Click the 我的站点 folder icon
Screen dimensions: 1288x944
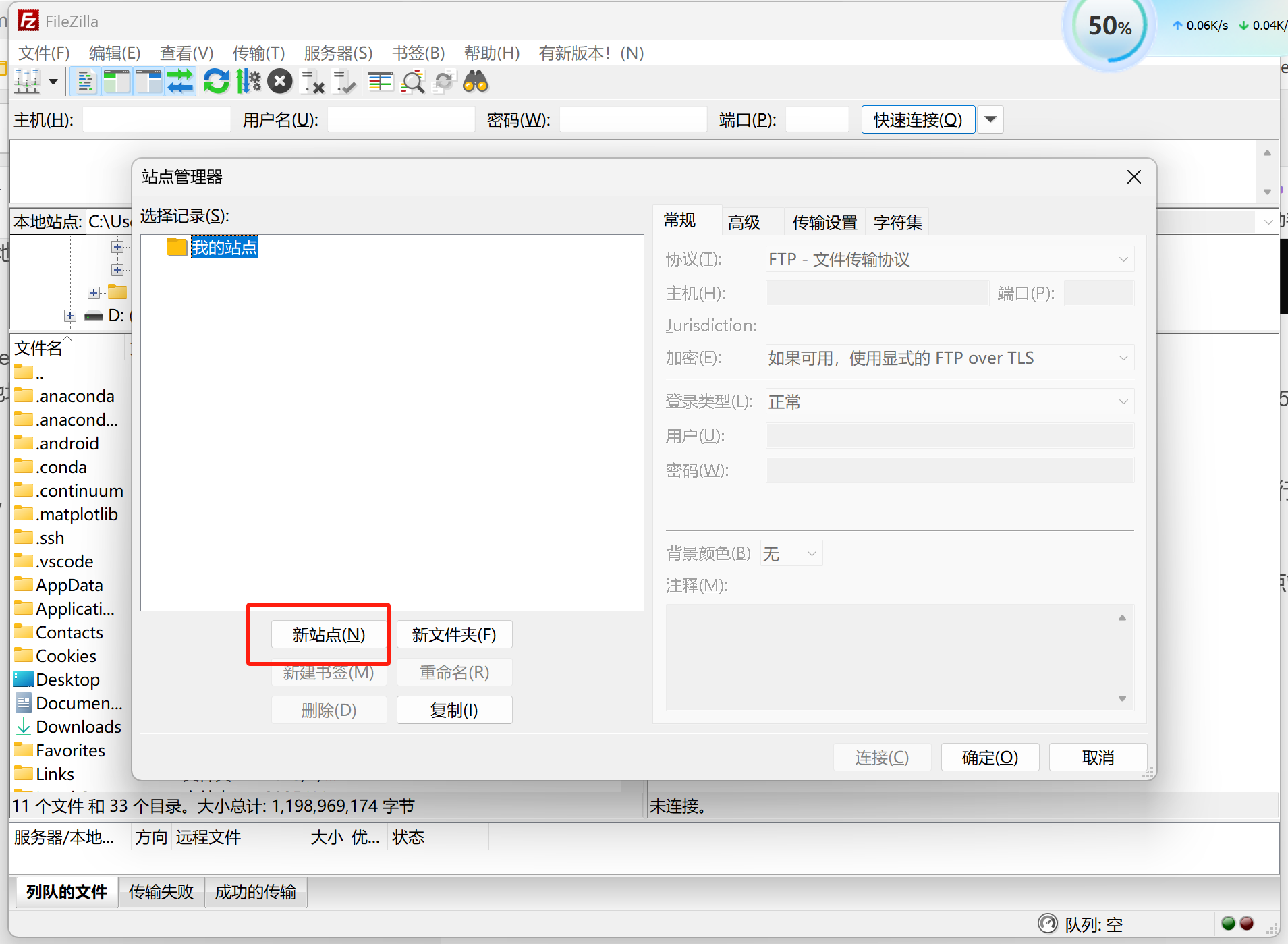(x=177, y=247)
